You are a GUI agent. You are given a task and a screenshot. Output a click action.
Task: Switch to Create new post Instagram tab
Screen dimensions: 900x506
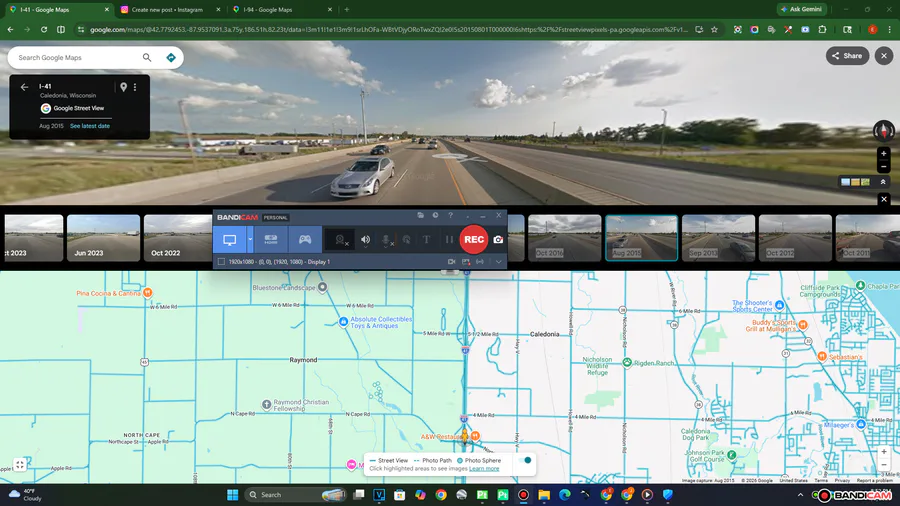tap(167, 10)
